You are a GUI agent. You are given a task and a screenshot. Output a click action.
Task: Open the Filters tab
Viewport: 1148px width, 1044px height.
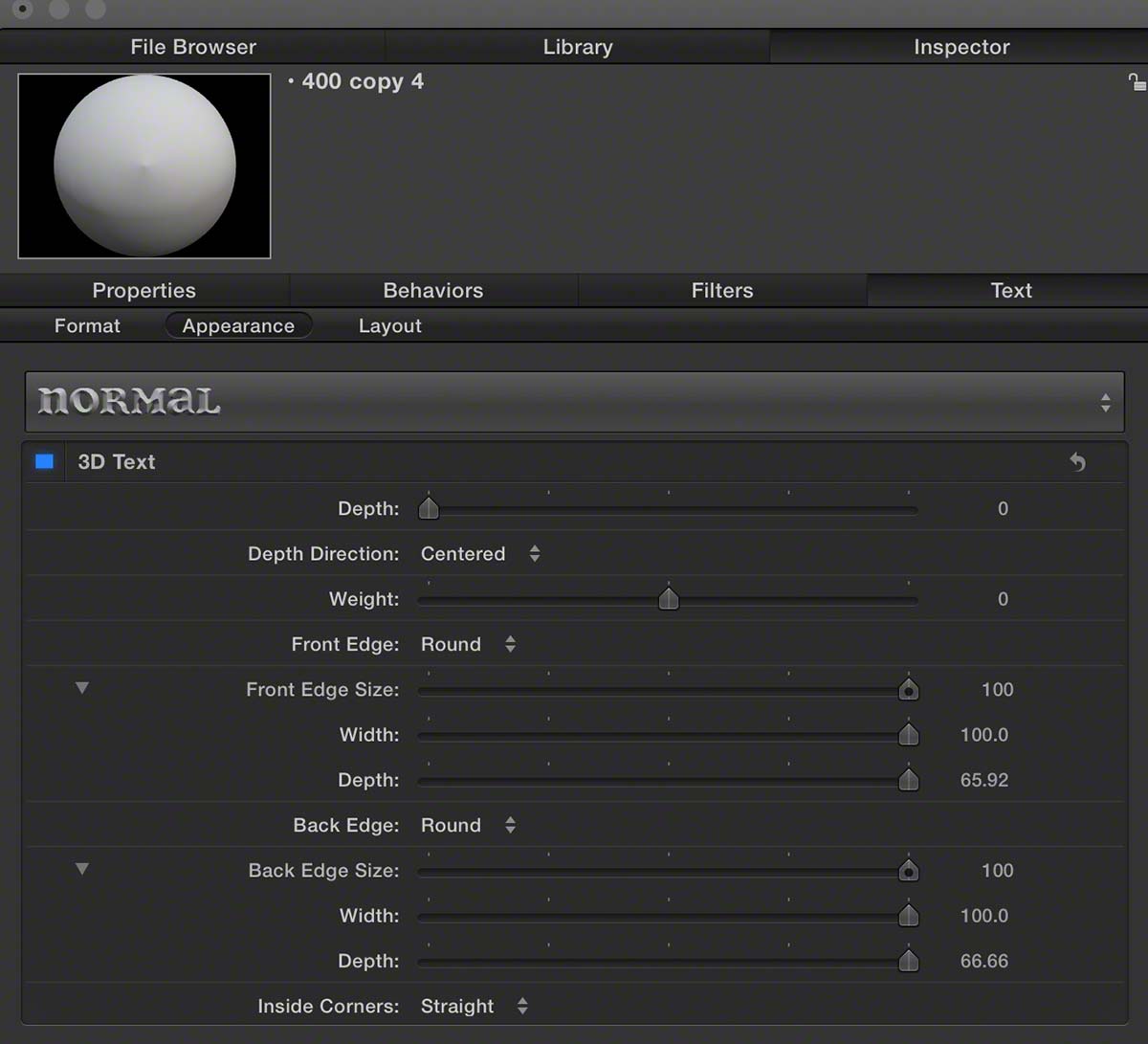(x=722, y=291)
